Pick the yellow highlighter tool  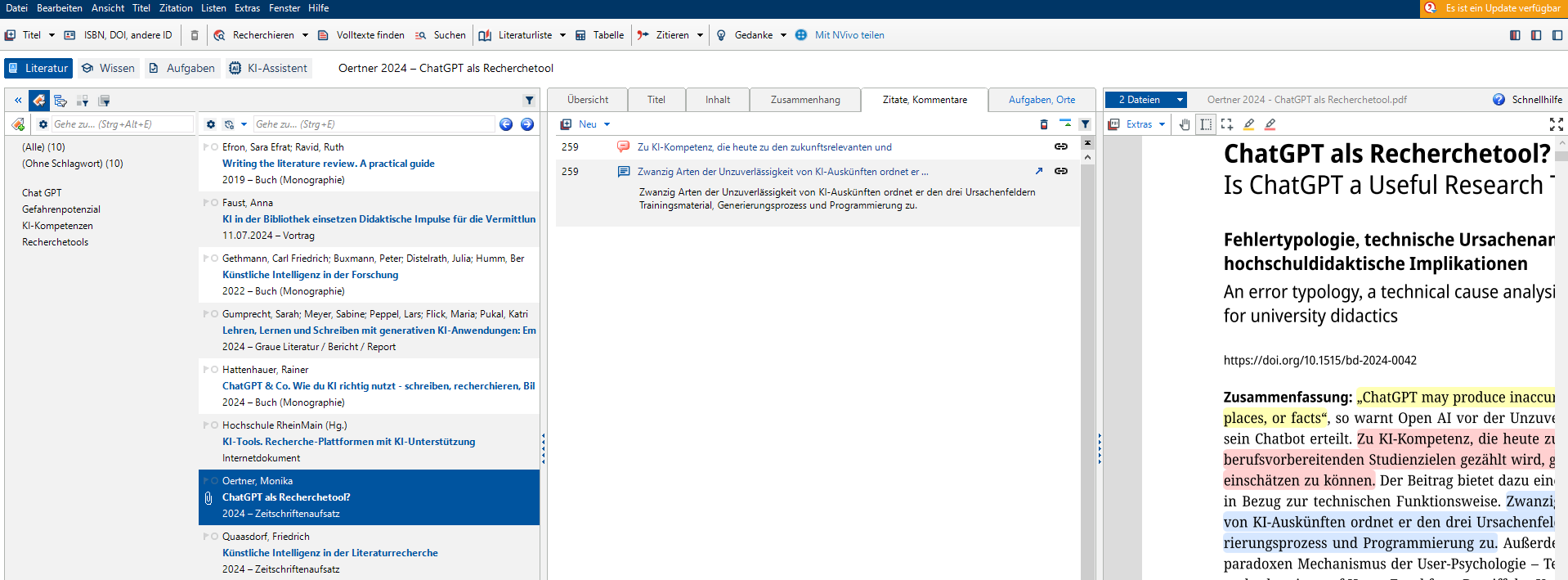1248,124
